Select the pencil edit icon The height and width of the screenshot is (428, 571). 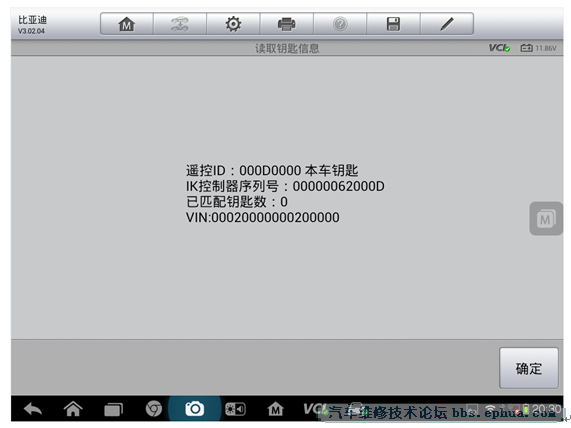(x=447, y=24)
